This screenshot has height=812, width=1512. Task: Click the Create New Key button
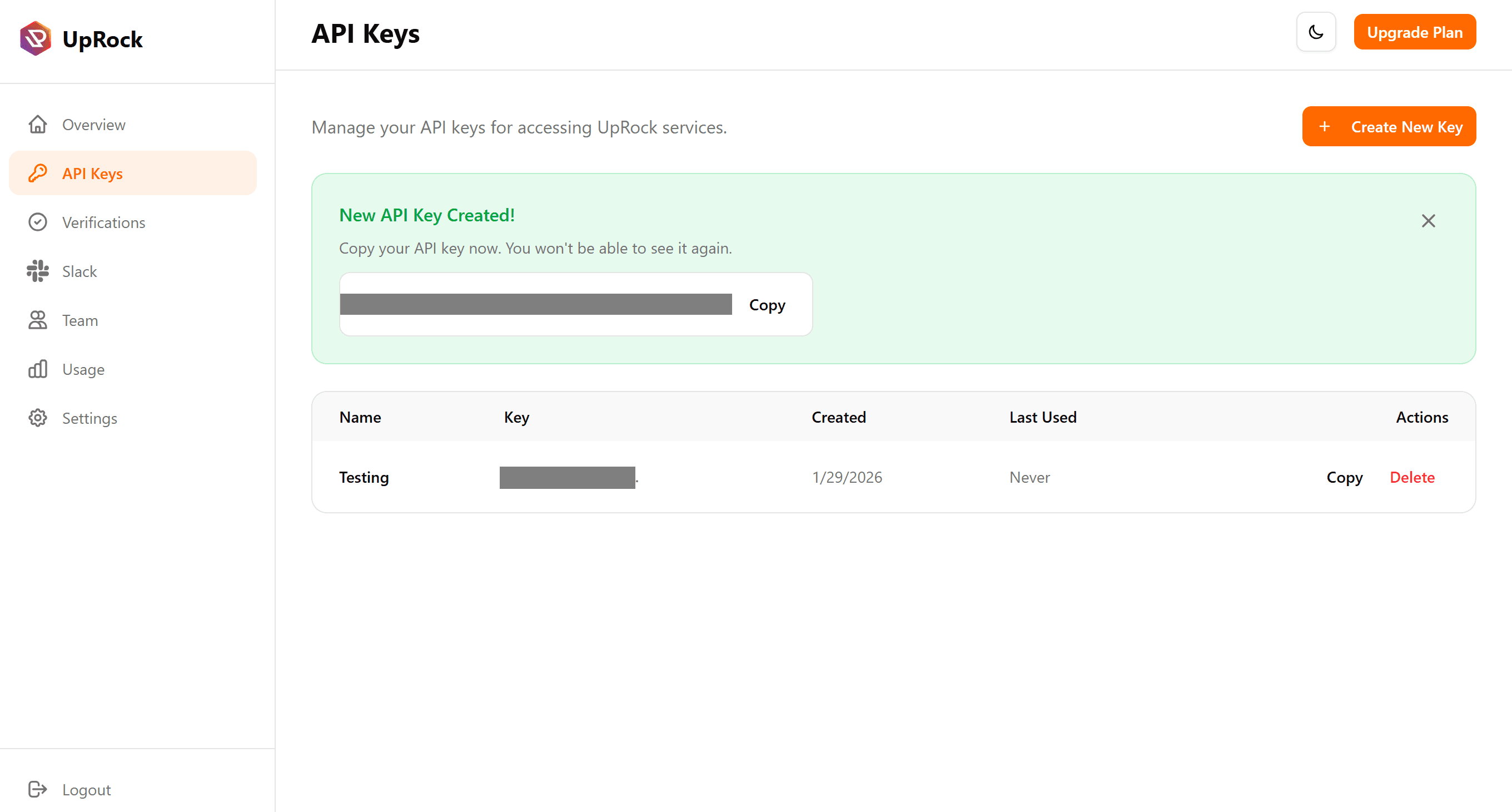1389,126
